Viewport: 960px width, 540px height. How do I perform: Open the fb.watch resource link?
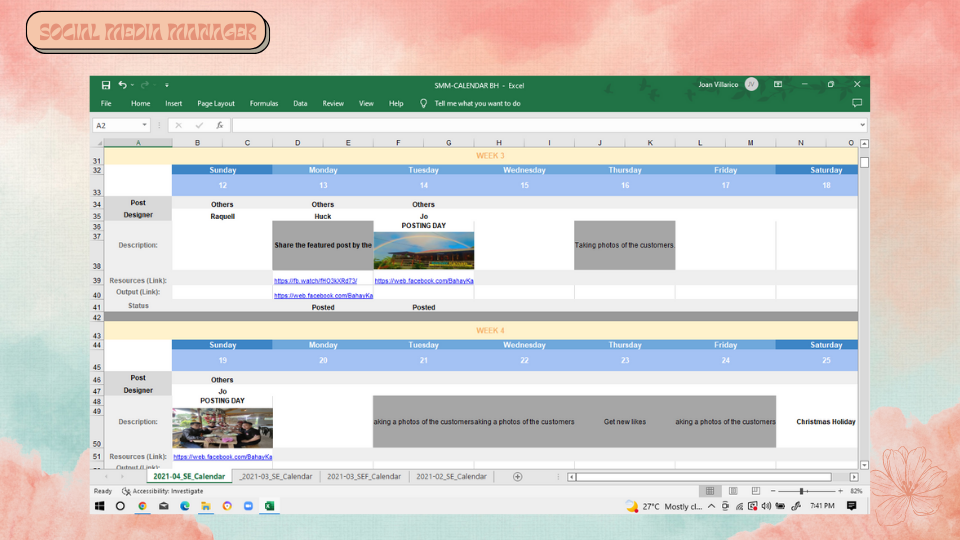315,280
